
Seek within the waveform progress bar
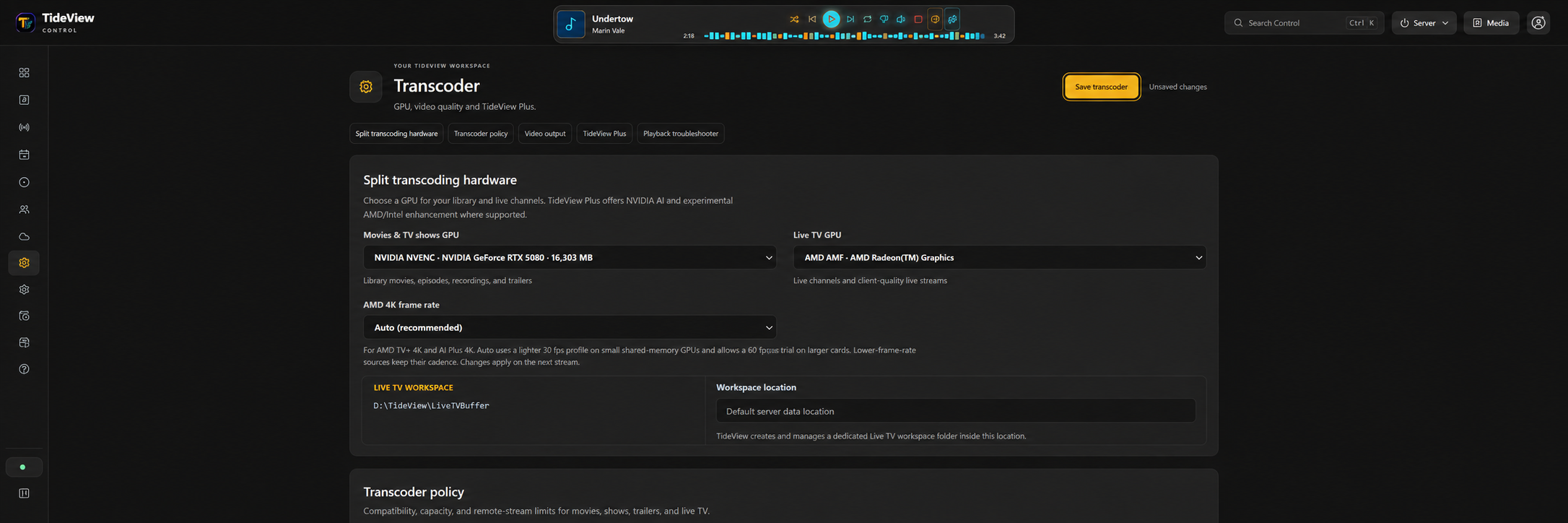844,35
